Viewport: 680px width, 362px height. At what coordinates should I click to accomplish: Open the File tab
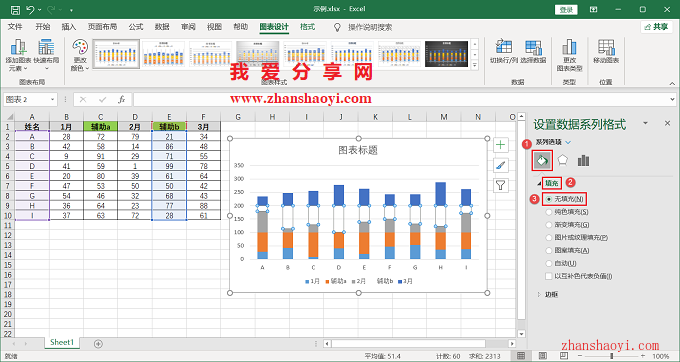pyautogui.click(x=15, y=27)
